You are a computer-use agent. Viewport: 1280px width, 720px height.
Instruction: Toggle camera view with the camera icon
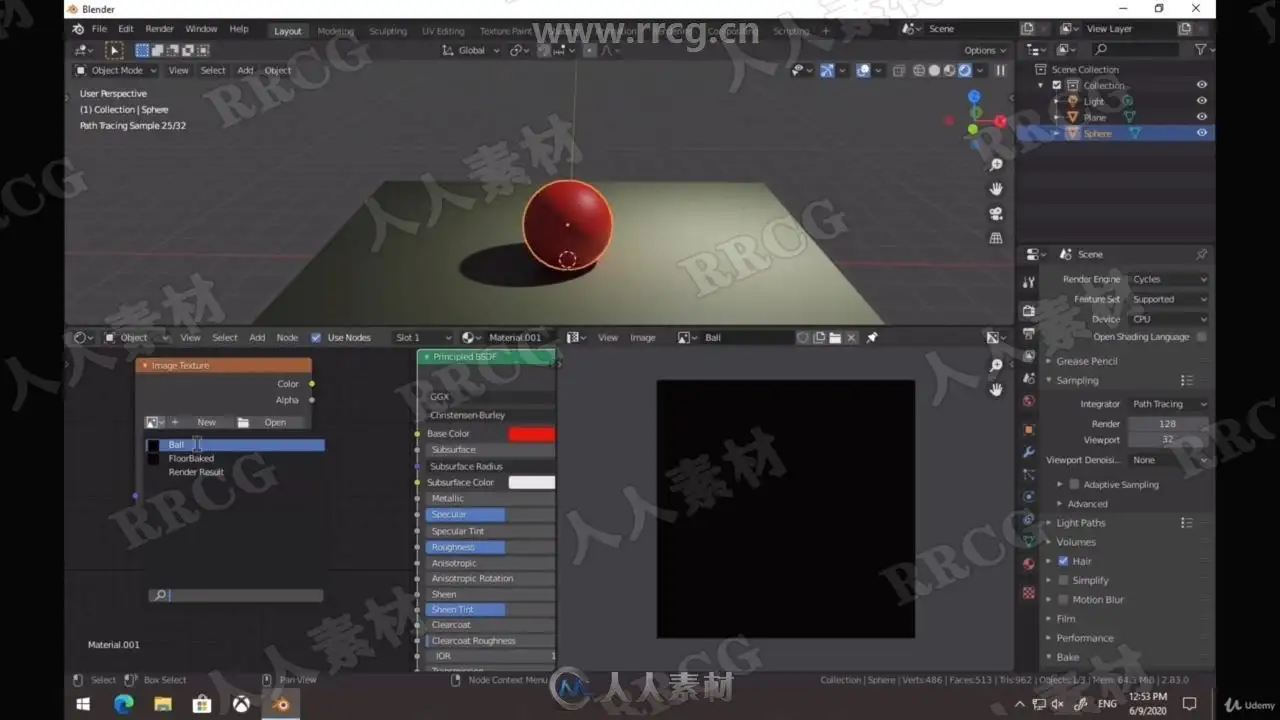[996, 214]
